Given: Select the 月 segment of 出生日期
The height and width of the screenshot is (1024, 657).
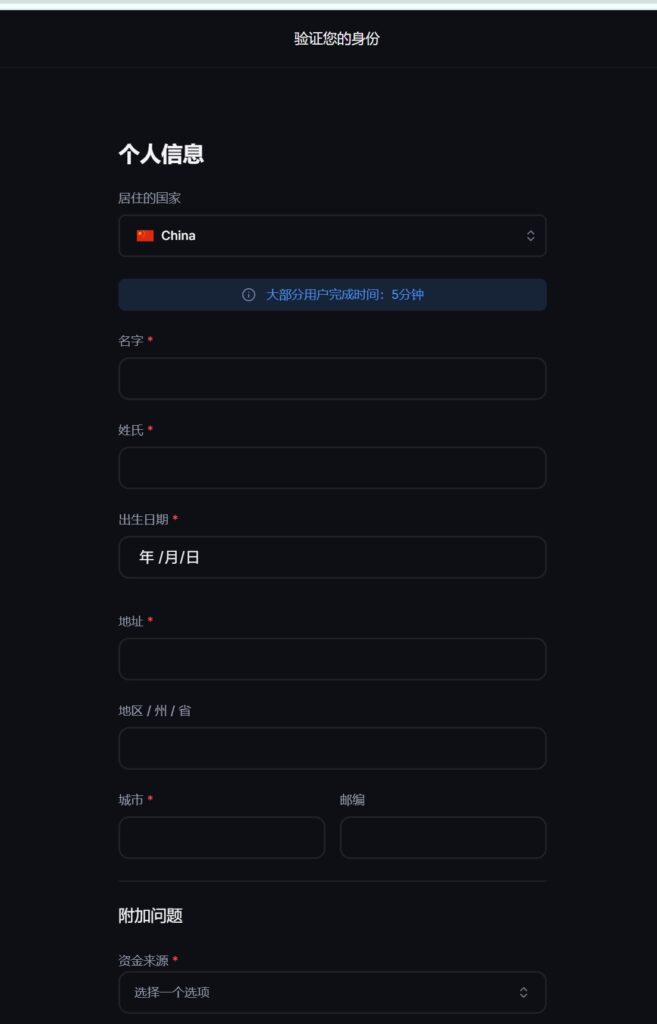Looking at the screenshot, I should click(170, 557).
